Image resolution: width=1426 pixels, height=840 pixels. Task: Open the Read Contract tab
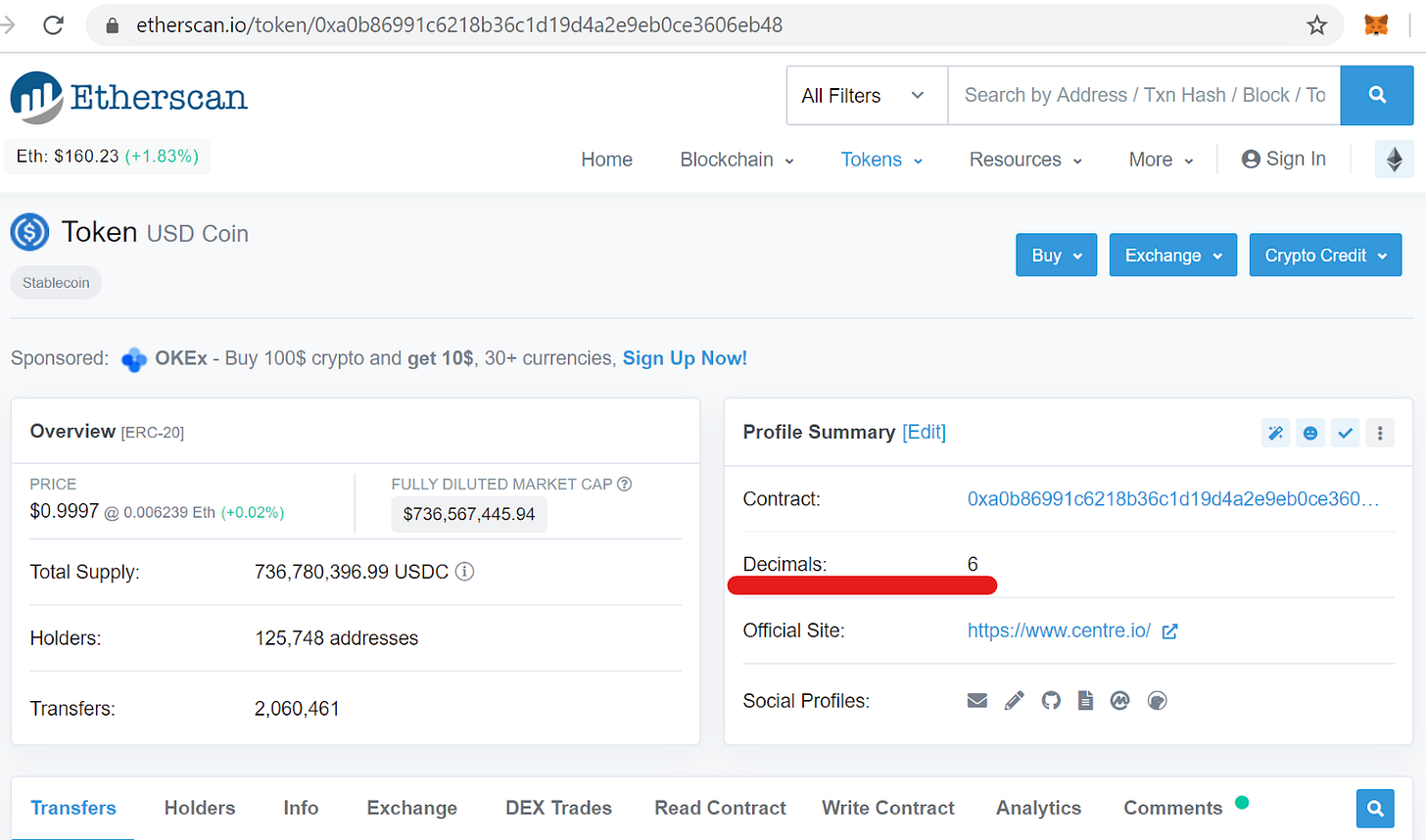(x=720, y=808)
